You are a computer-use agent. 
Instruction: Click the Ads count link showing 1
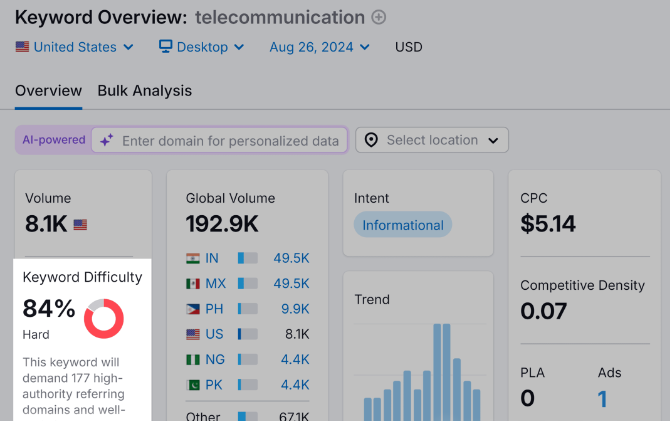click(x=602, y=400)
